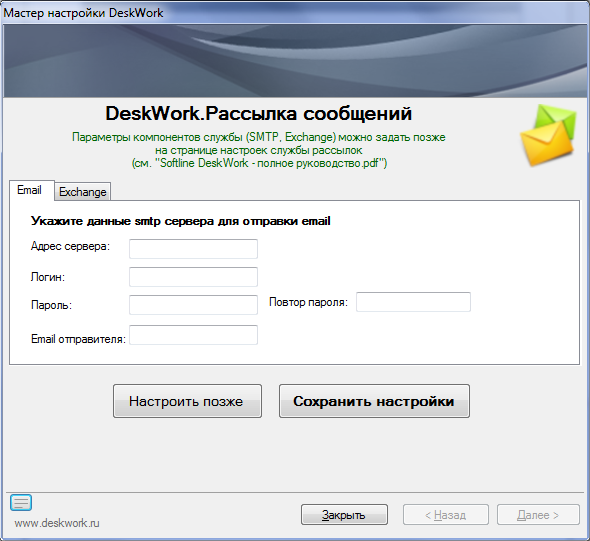Click the Адрес сервера input field
The image size is (590, 541).
193,249
